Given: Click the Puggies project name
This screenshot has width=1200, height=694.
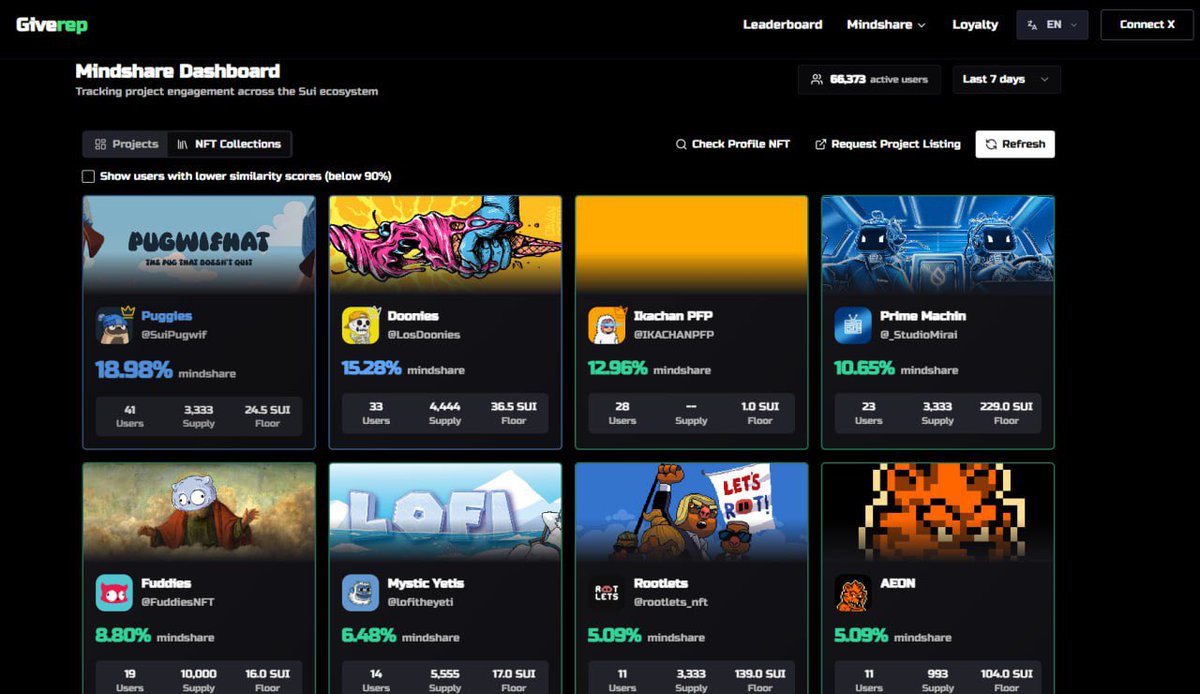Looking at the screenshot, I should coord(166,316).
